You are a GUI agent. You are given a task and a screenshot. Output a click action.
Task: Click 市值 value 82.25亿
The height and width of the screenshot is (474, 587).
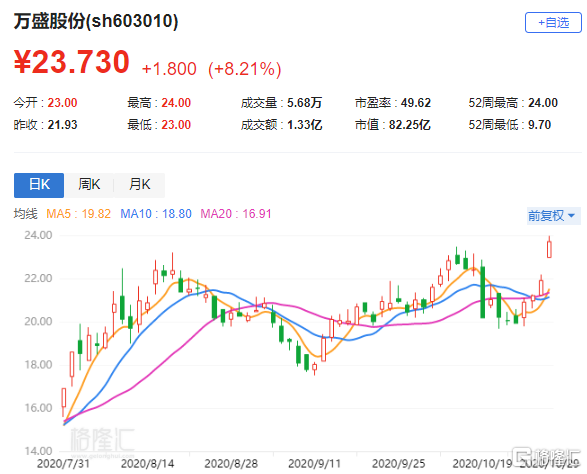410,125
